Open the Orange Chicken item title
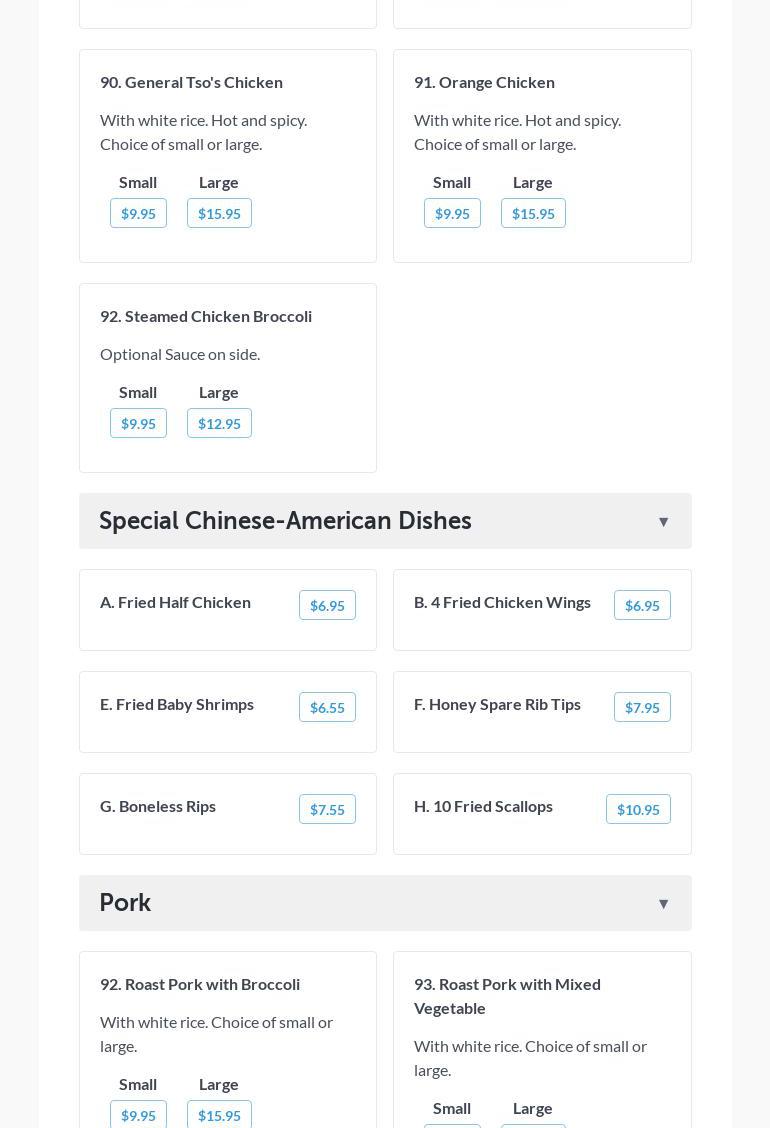 [484, 82]
